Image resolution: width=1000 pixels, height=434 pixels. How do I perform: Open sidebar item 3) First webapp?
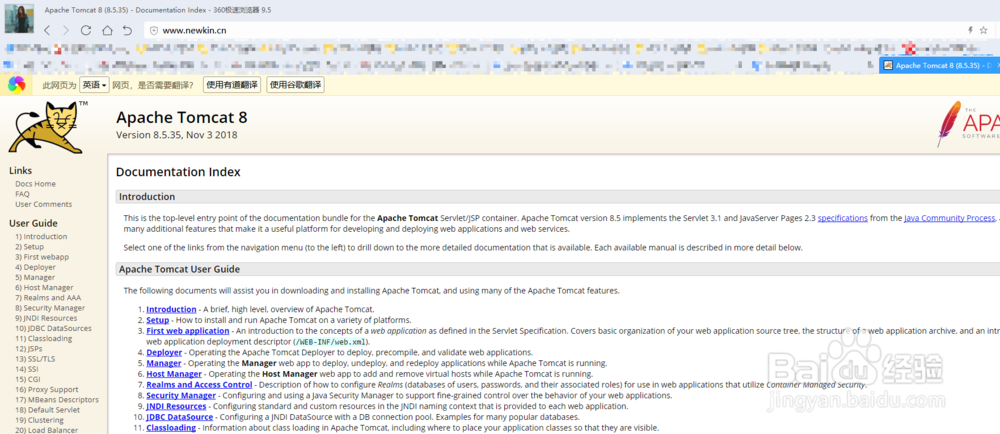42,257
